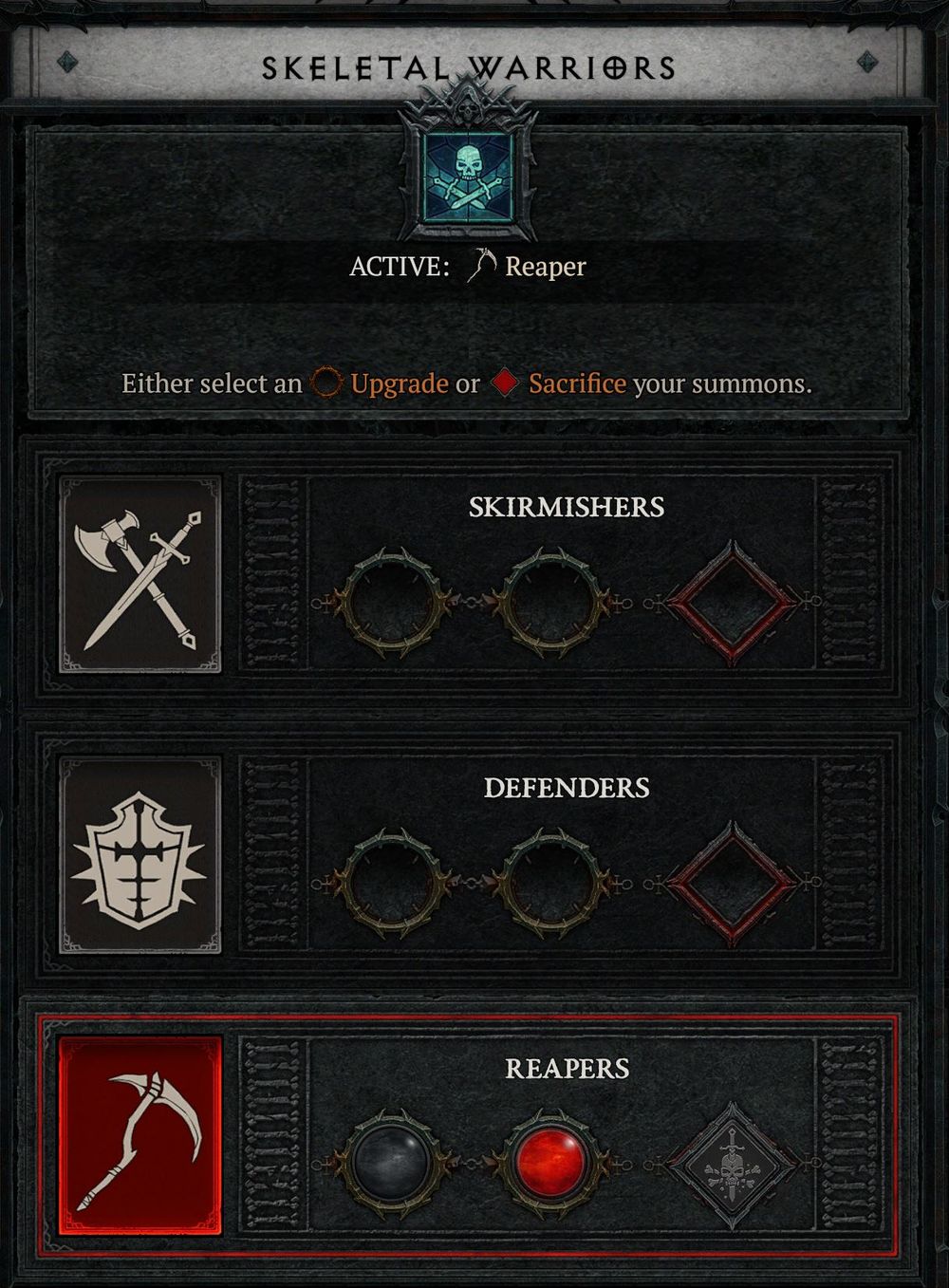Click the small scythe icon beside Reaper
949x1288 pixels.
482,267
